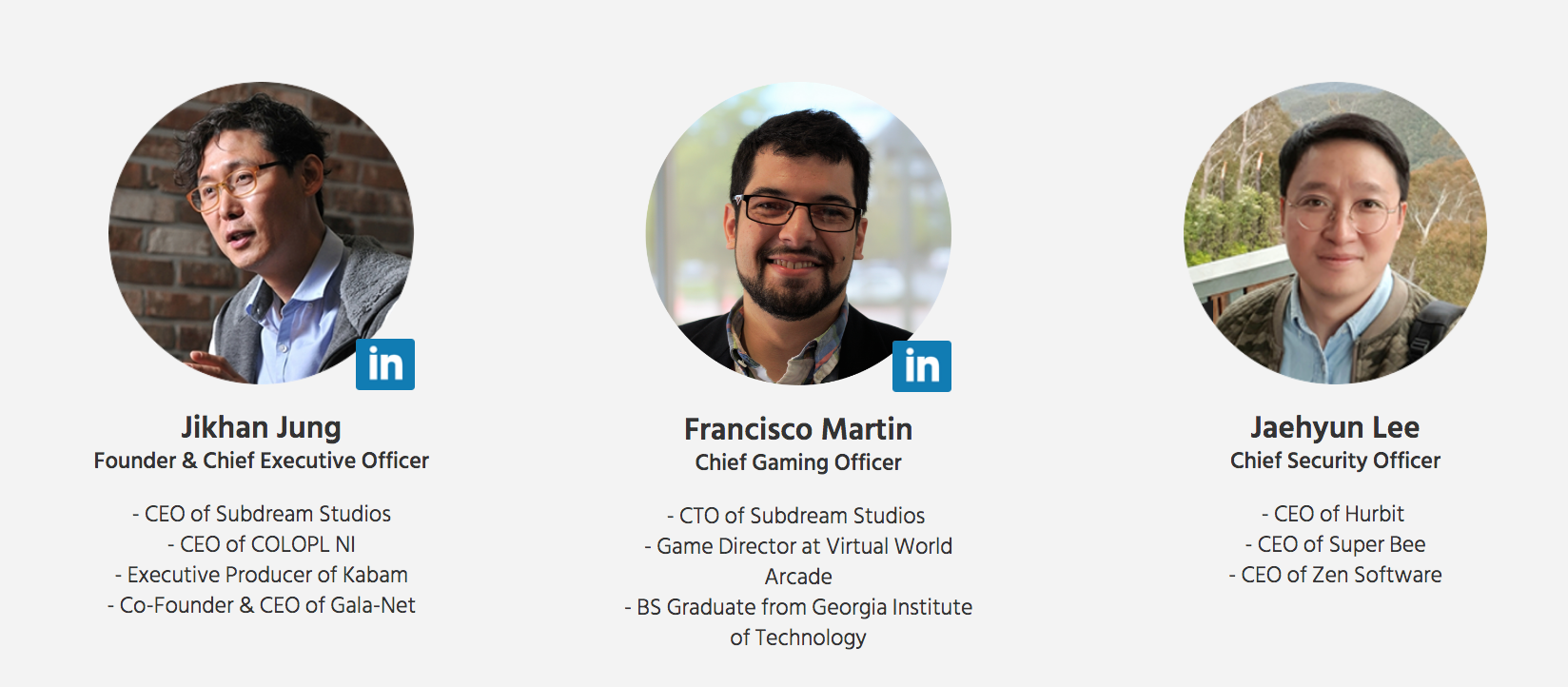Click the CEO of Hurbit line
Viewport: 1568px width, 687px height.
point(1333,514)
